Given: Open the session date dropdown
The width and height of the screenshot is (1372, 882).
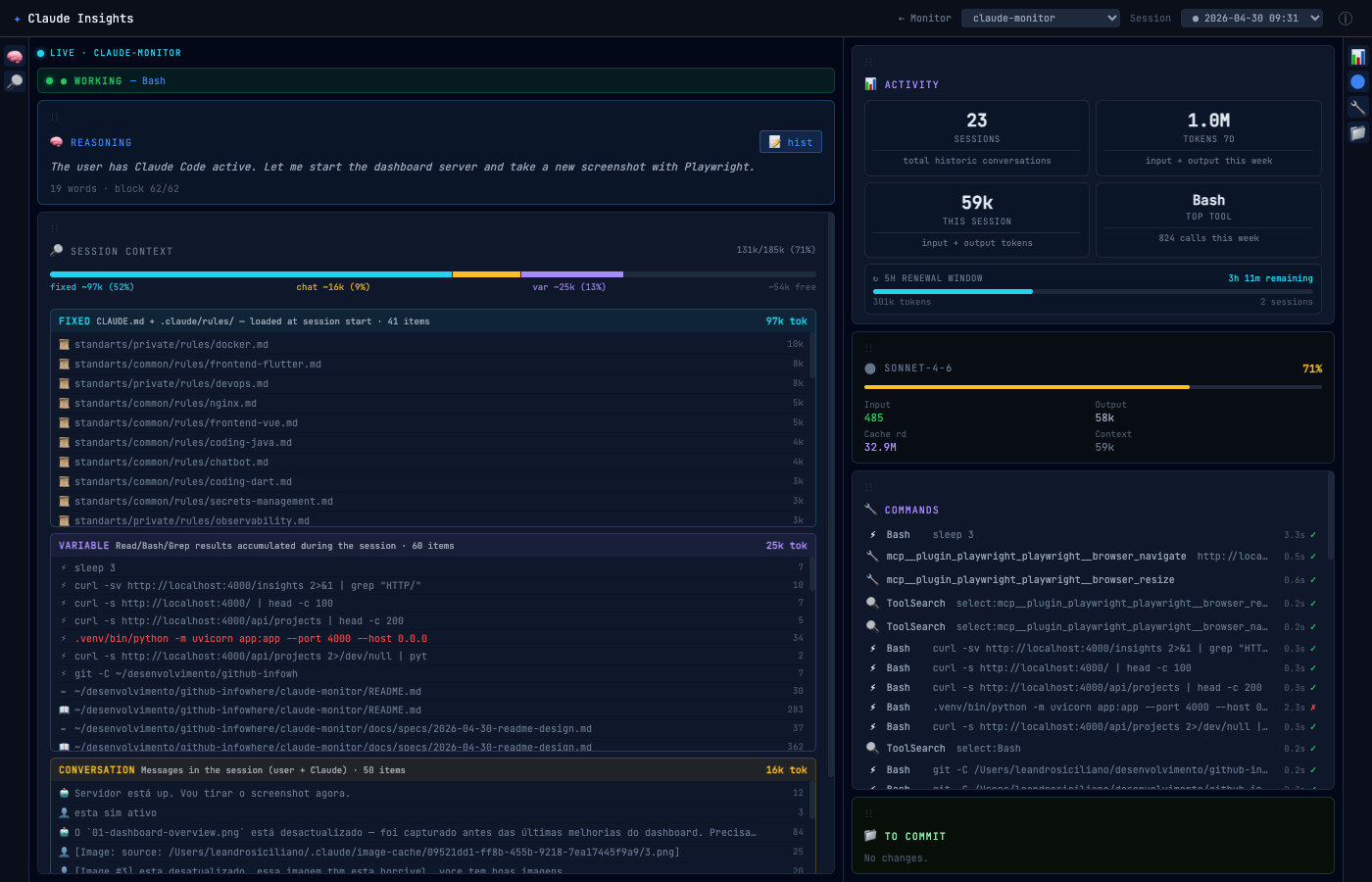Looking at the screenshot, I should 1251,18.
